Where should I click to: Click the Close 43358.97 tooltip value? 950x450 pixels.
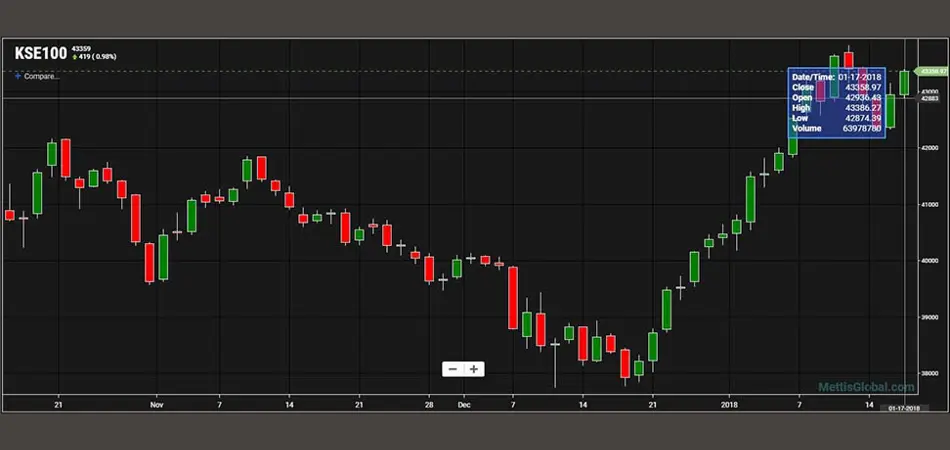863,88
